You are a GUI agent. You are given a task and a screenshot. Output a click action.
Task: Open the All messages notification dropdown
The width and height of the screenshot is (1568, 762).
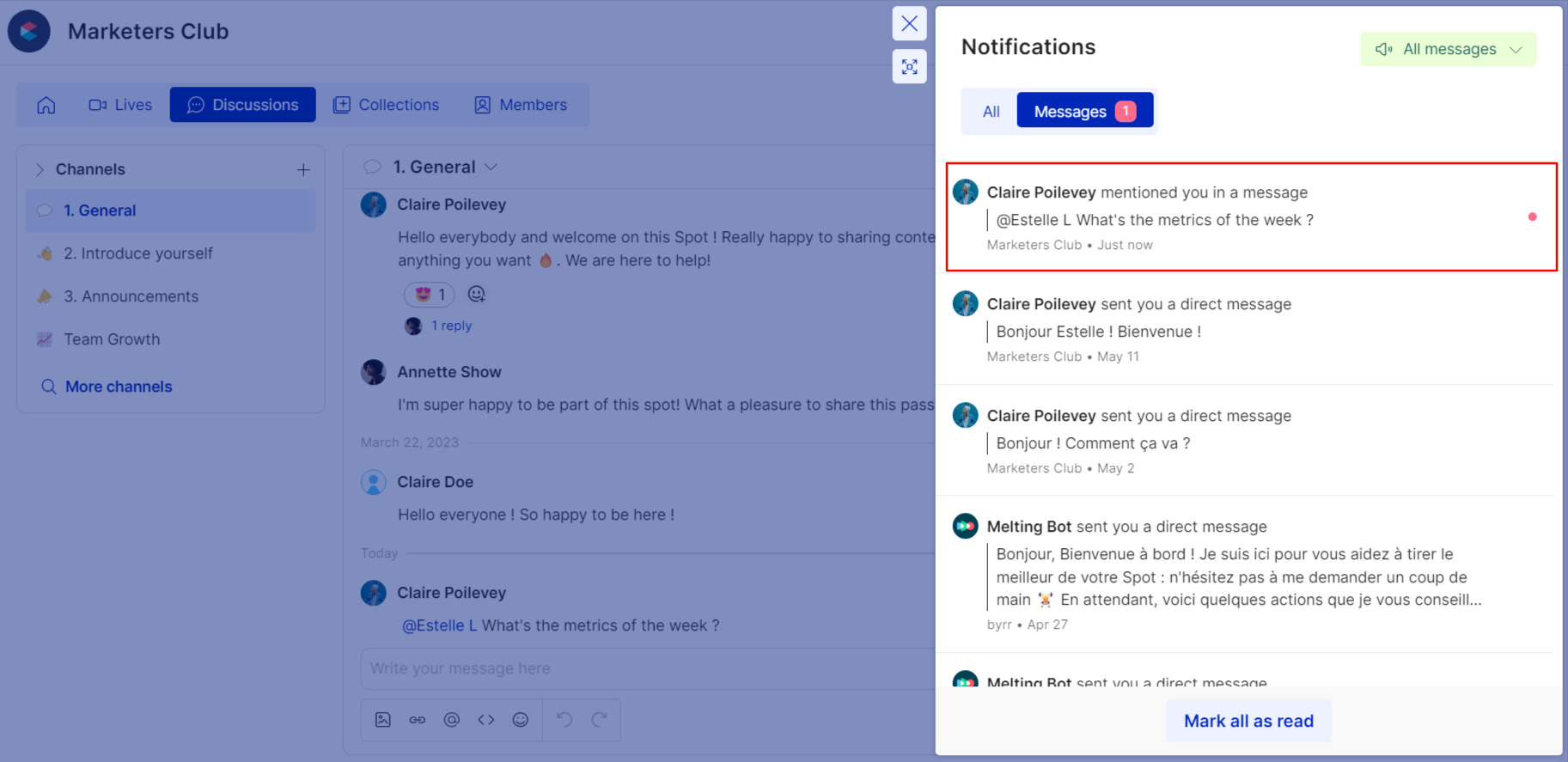(x=1448, y=50)
